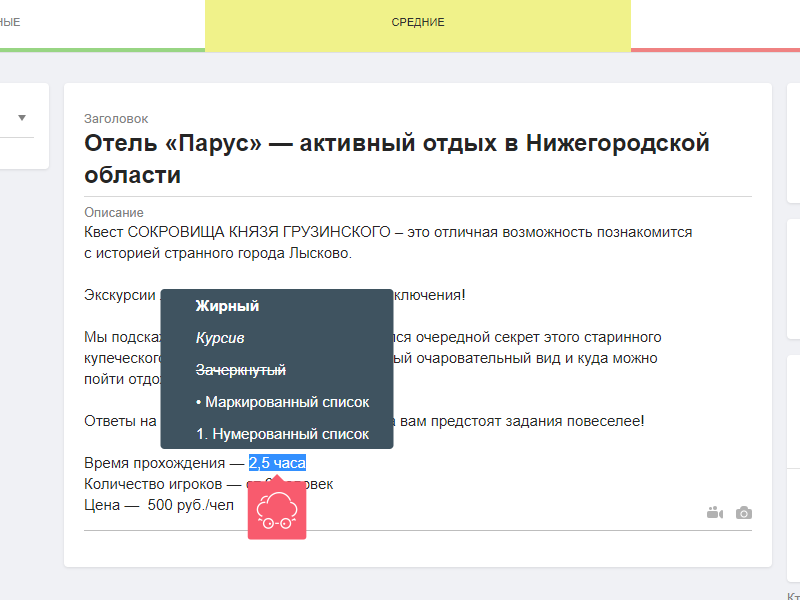Viewport: 800px width, 600px height.
Task: Click the highlighted text 2,5 часа
Action: (x=278, y=463)
